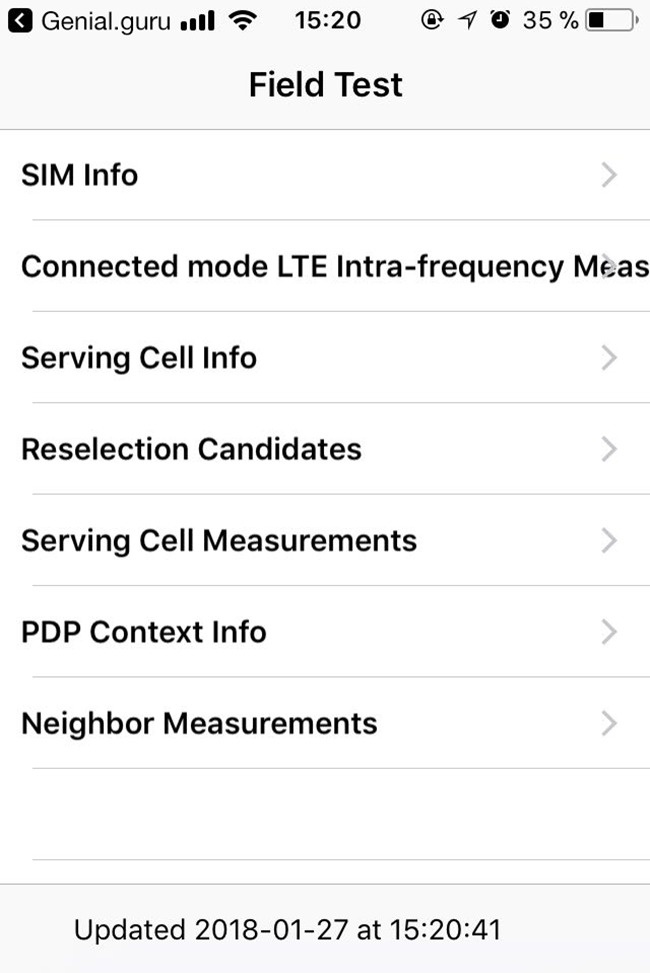Tap the battery icon

tap(612, 20)
